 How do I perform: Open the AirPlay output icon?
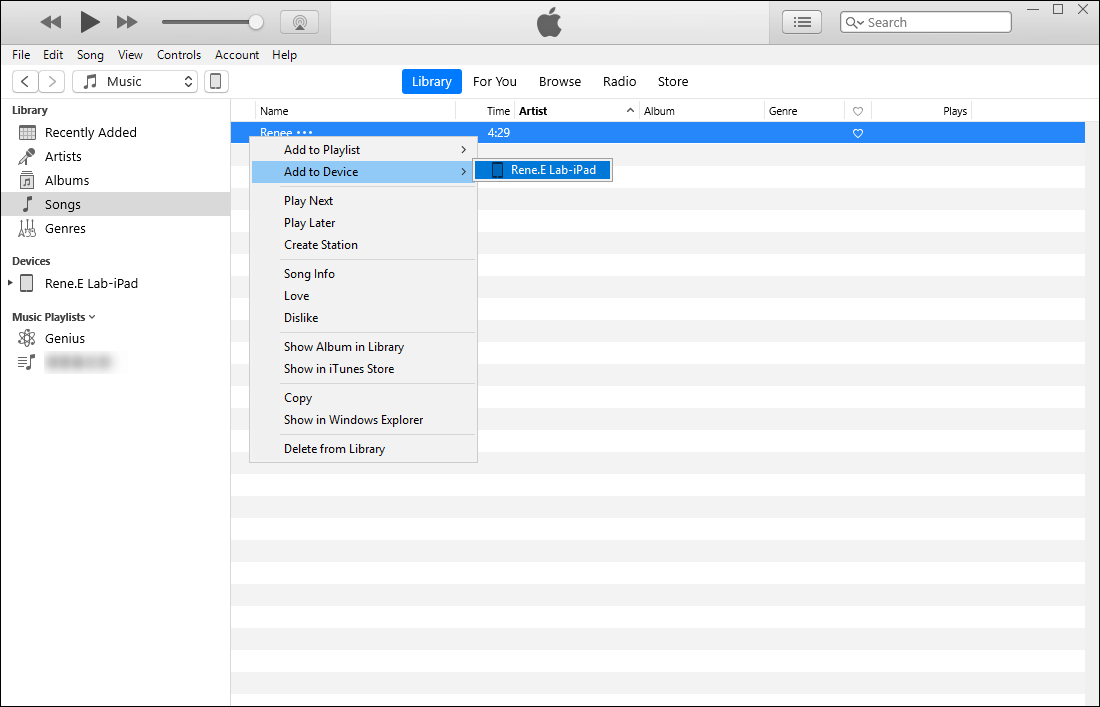300,22
